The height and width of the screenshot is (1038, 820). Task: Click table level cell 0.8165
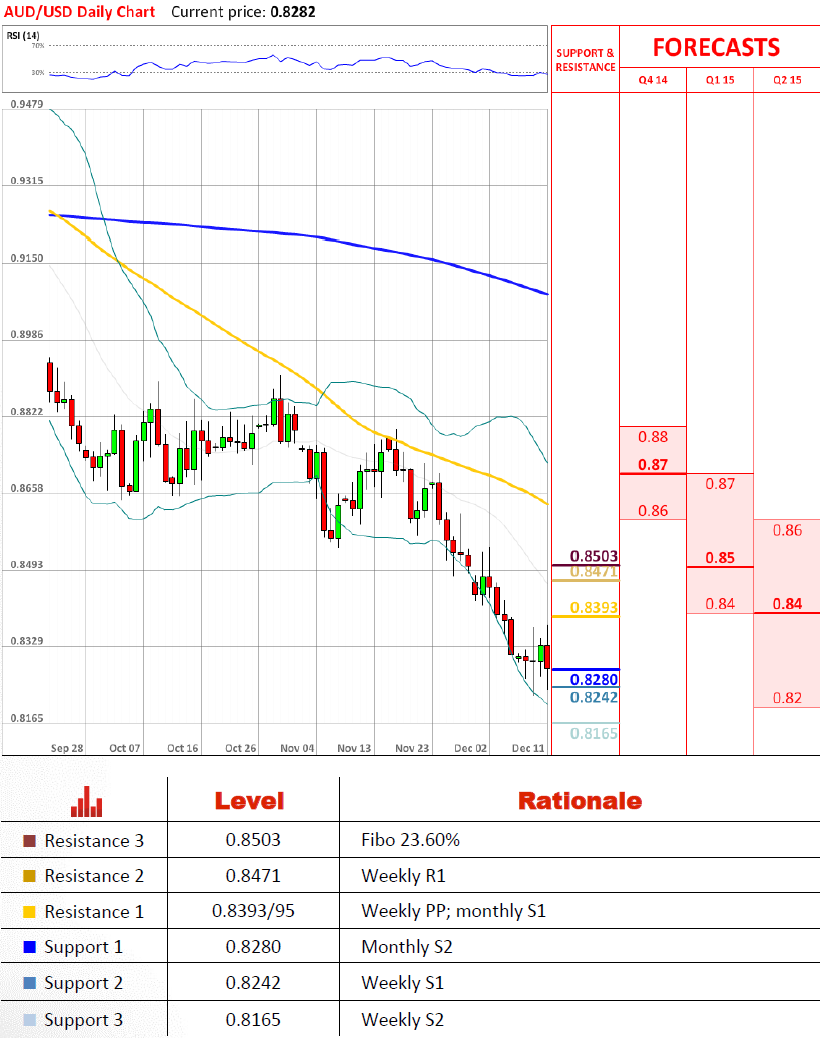tap(253, 1019)
